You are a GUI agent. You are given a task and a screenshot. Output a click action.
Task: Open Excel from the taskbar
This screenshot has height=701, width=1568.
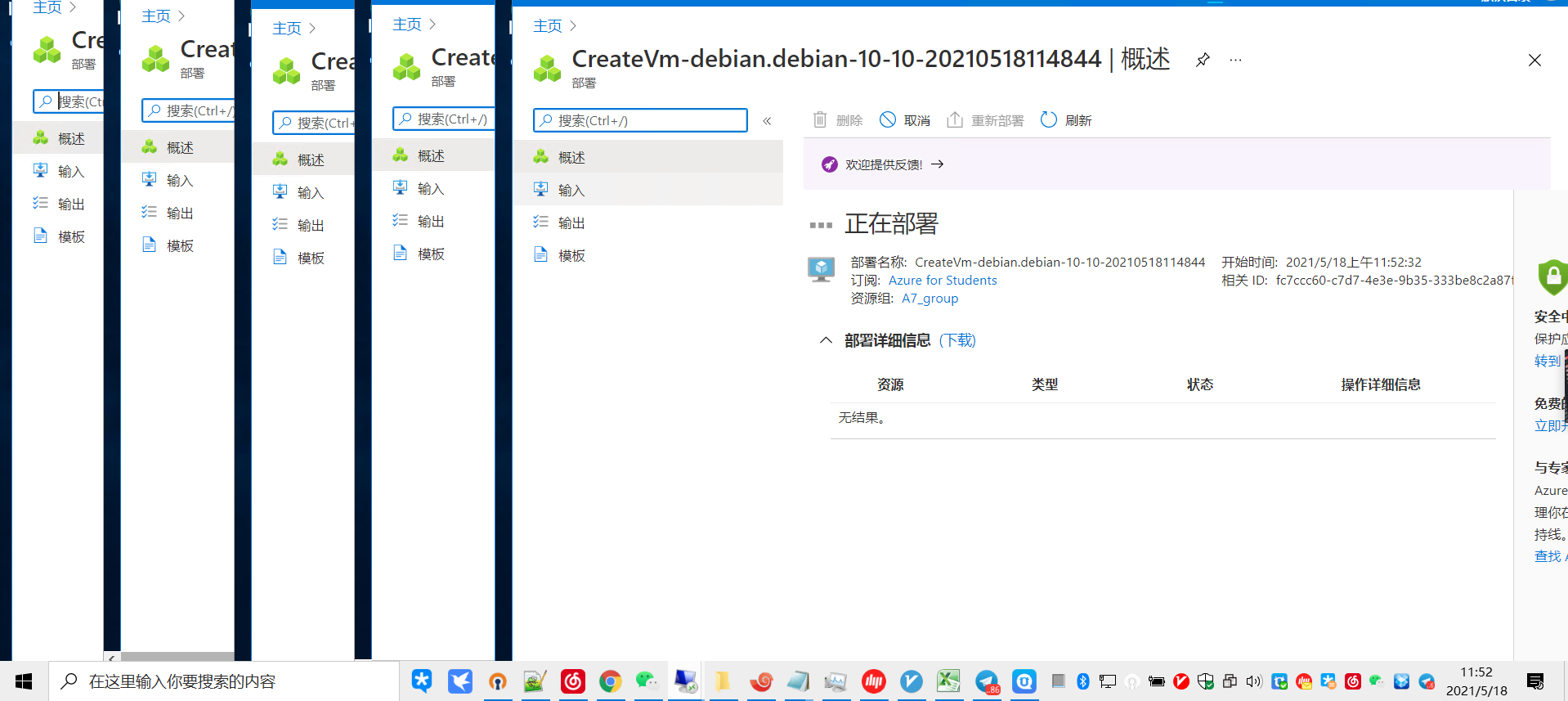[948, 681]
